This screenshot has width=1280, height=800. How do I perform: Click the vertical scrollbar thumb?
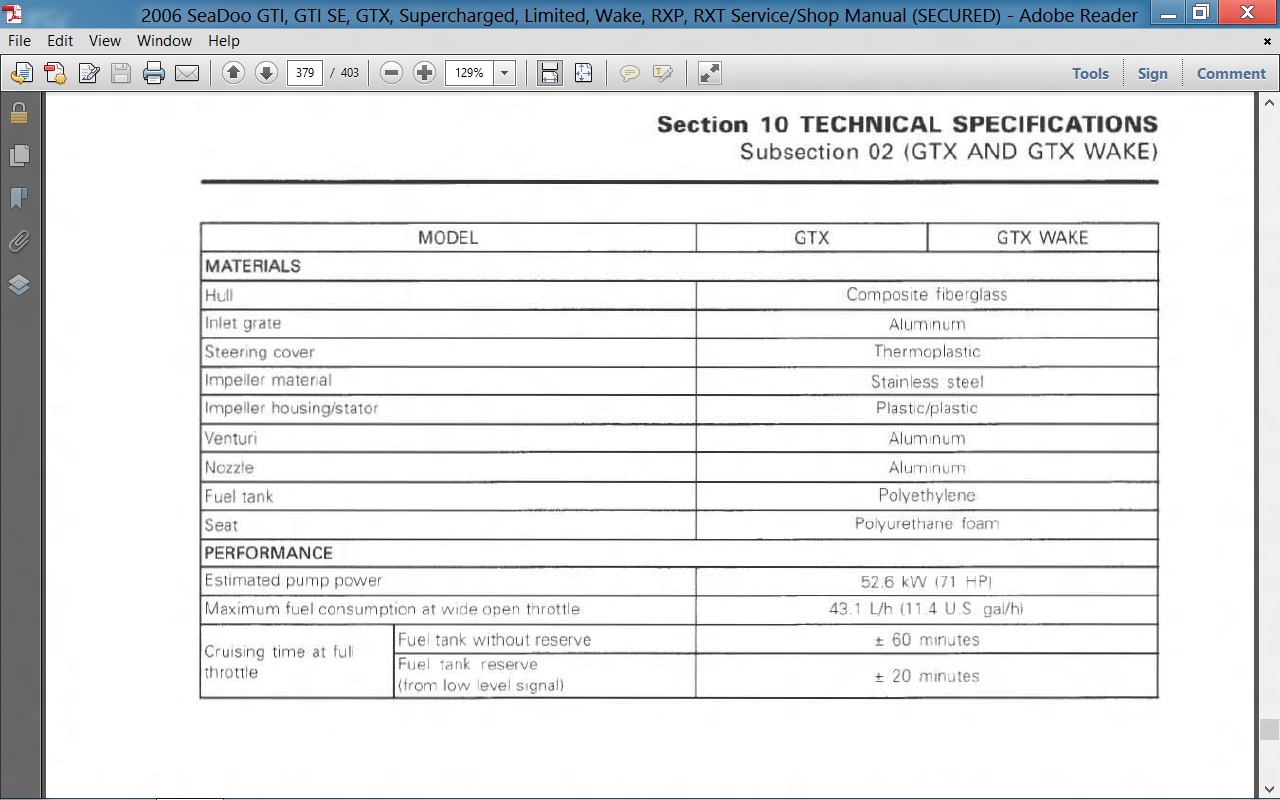click(1269, 729)
